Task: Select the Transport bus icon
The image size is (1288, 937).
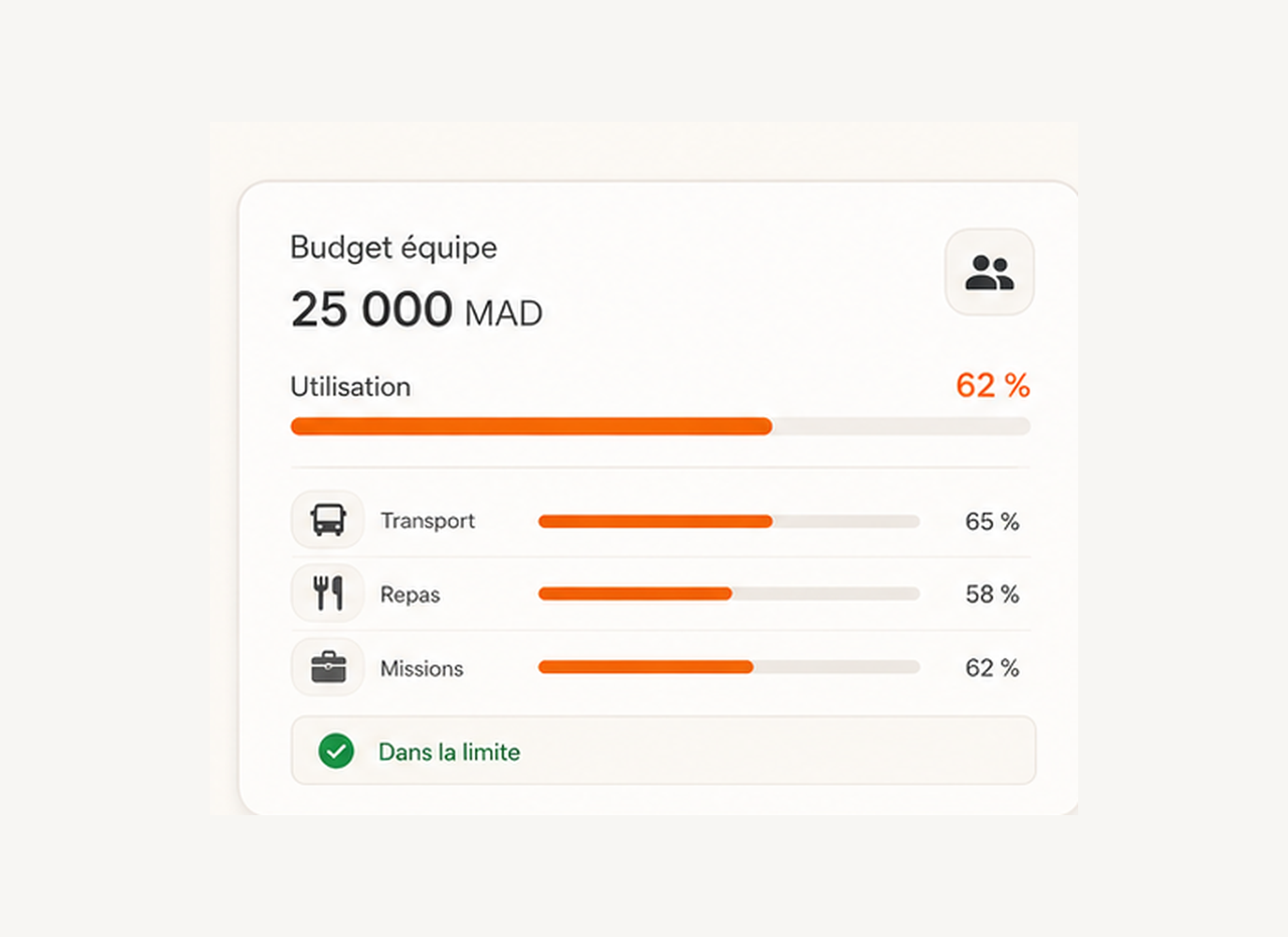Action: coord(328,519)
